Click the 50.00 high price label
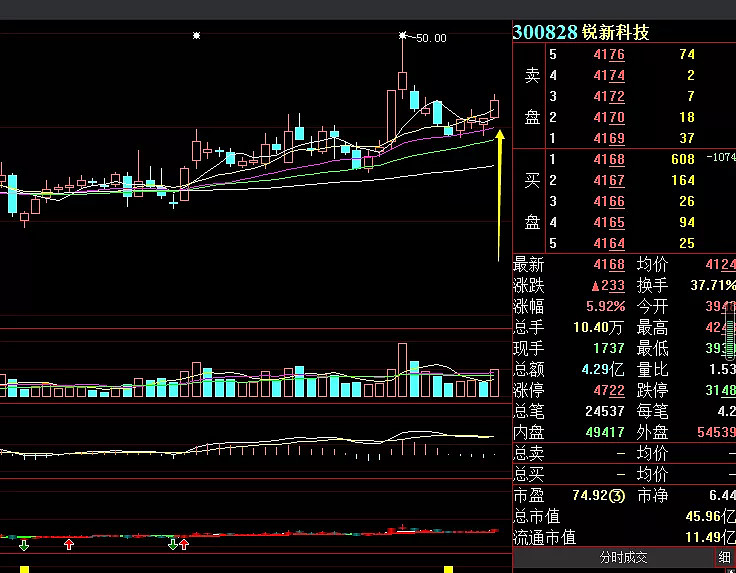The width and height of the screenshot is (736, 573). tap(431, 38)
